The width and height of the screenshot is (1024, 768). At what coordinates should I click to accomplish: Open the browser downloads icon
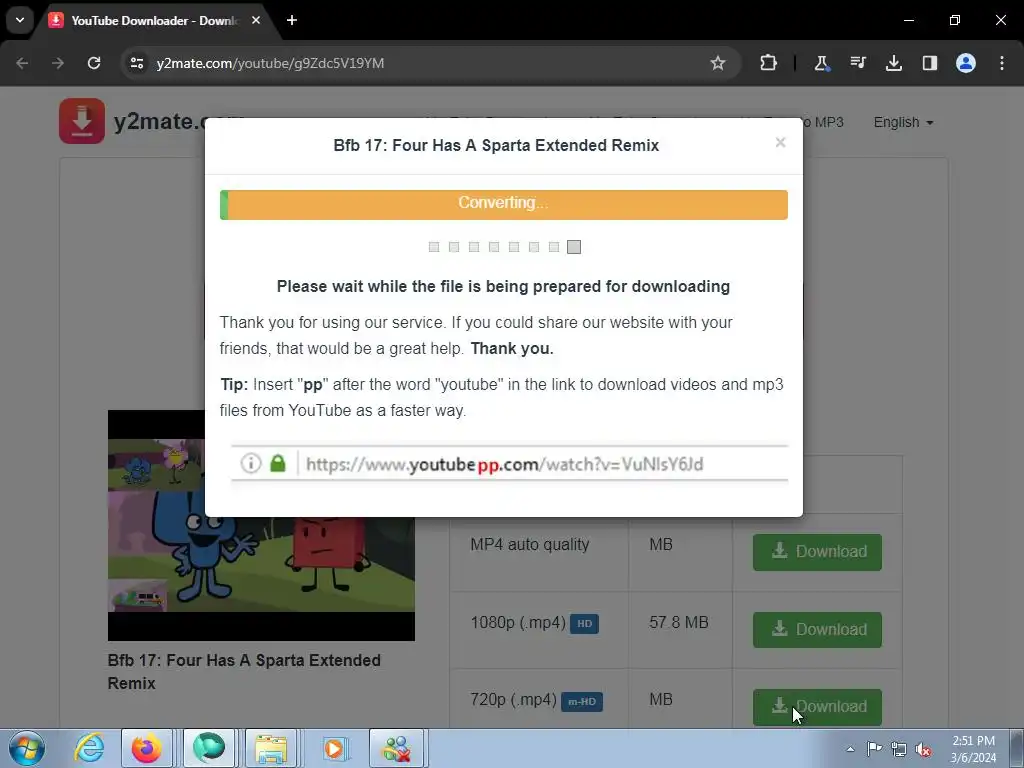click(893, 63)
